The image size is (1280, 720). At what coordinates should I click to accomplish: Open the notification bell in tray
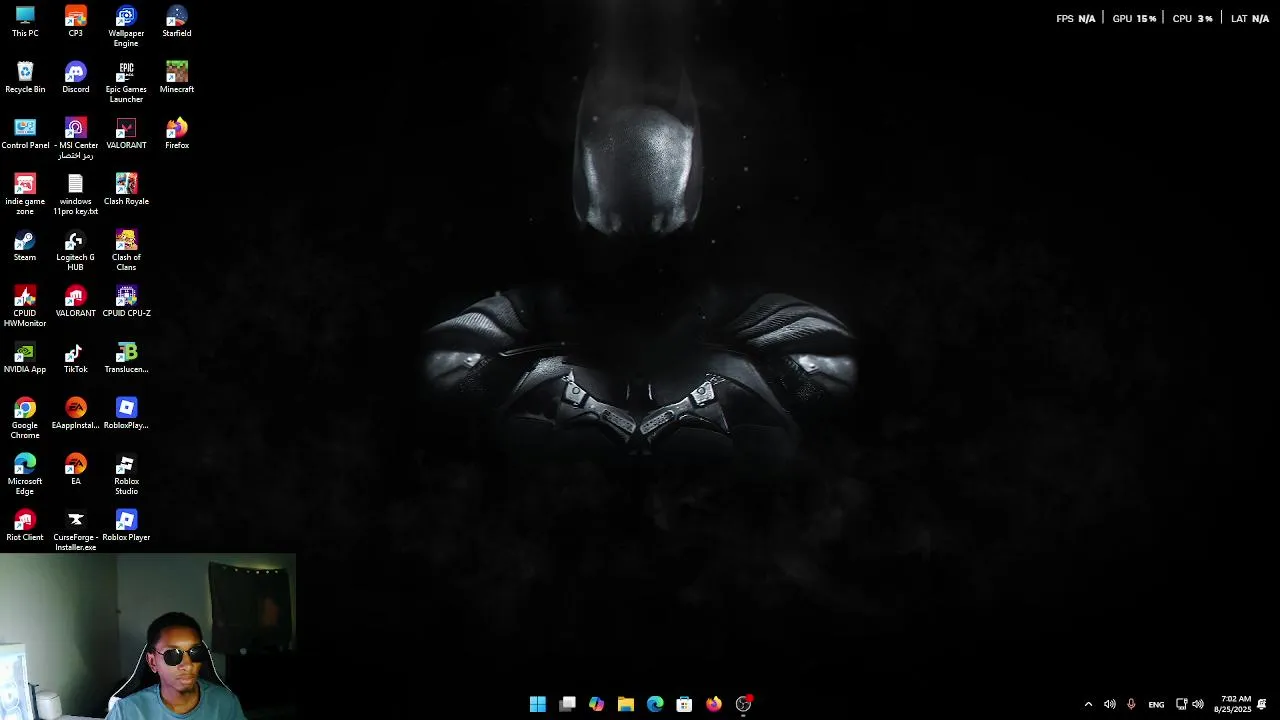(x=1262, y=704)
